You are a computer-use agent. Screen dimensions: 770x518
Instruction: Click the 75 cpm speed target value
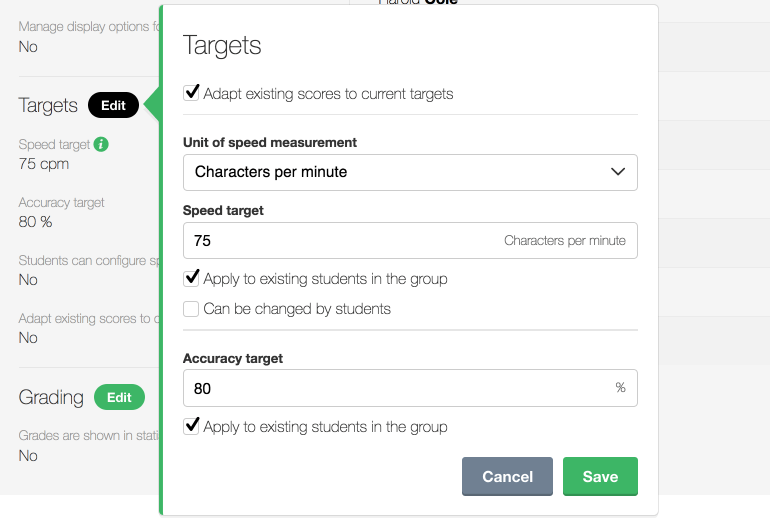coord(42,164)
